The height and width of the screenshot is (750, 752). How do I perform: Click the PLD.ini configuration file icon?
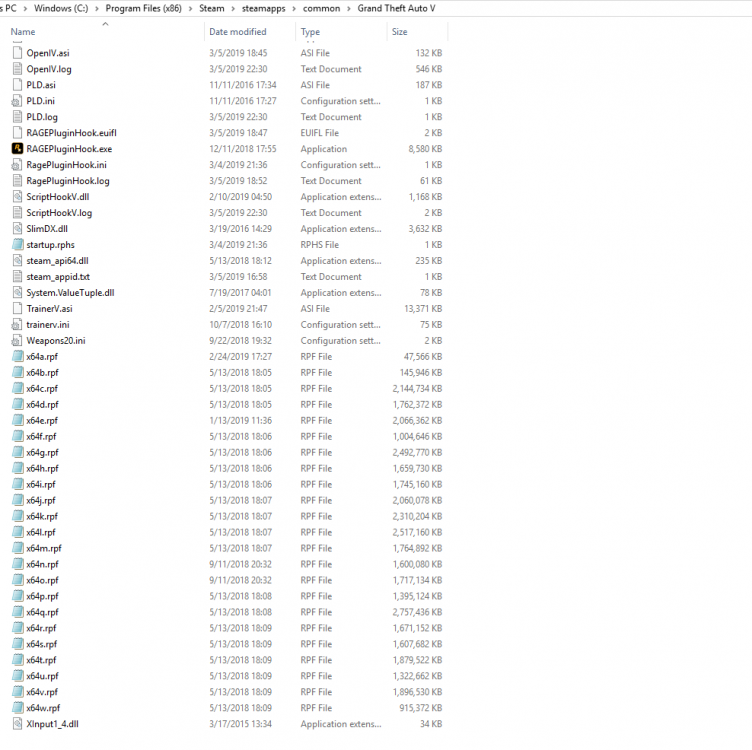pos(17,101)
